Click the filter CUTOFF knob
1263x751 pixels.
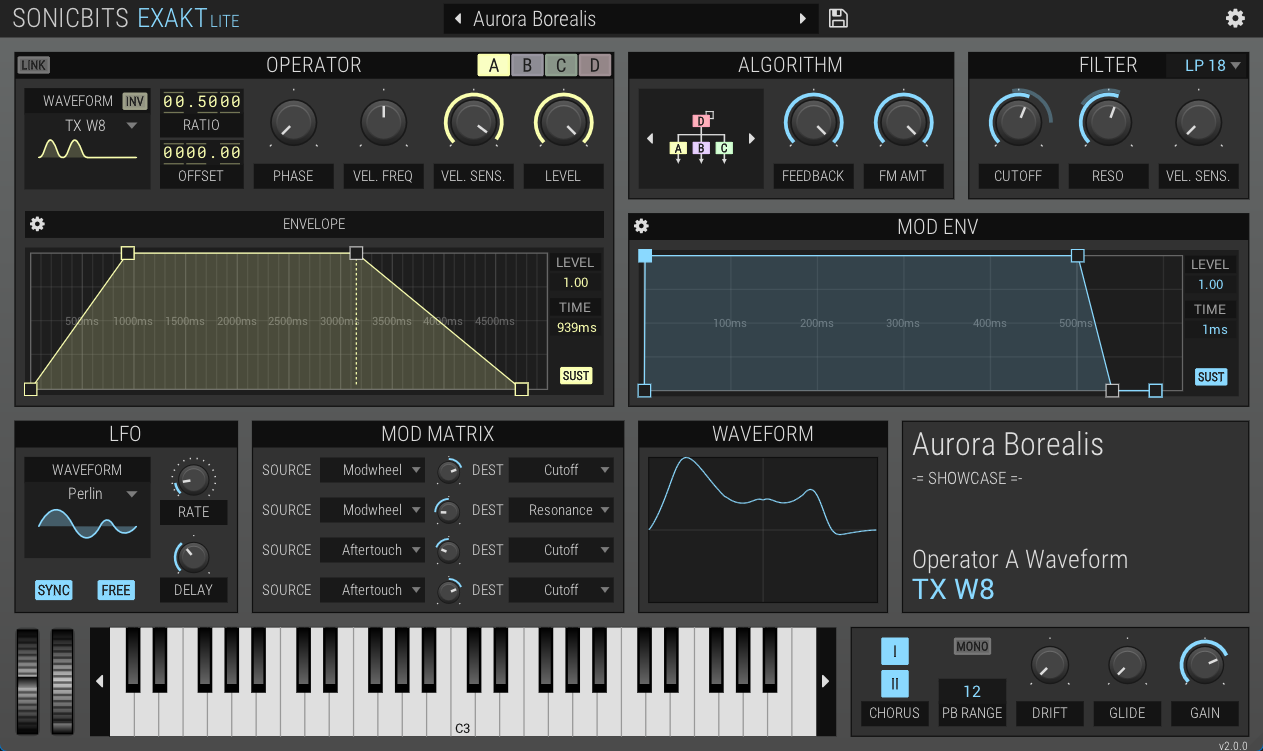[1018, 122]
